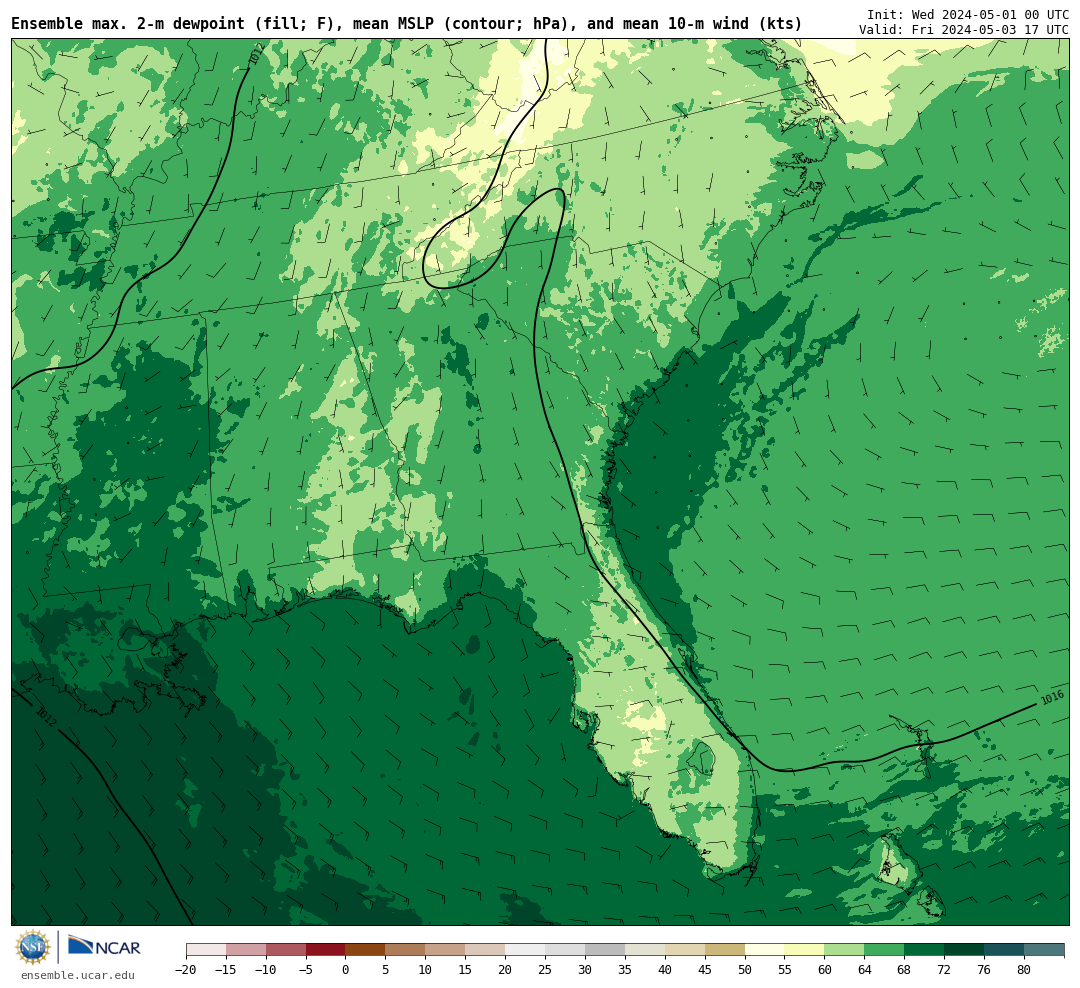This screenshot has height=988, width=1080.
Task: Pick the 15 to 20 beige swatch
Action: [x=486, y=950]
